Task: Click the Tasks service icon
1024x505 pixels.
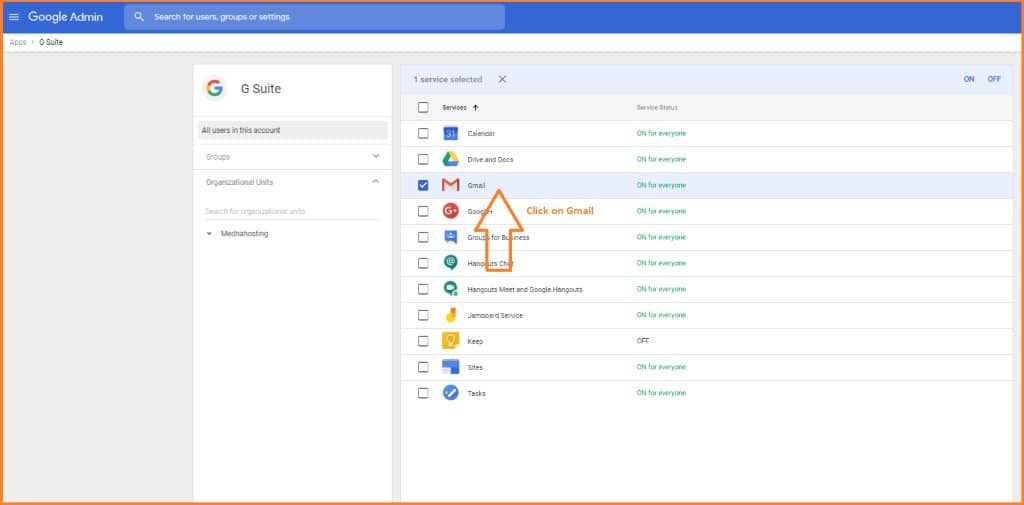Action: coord(450,393)
